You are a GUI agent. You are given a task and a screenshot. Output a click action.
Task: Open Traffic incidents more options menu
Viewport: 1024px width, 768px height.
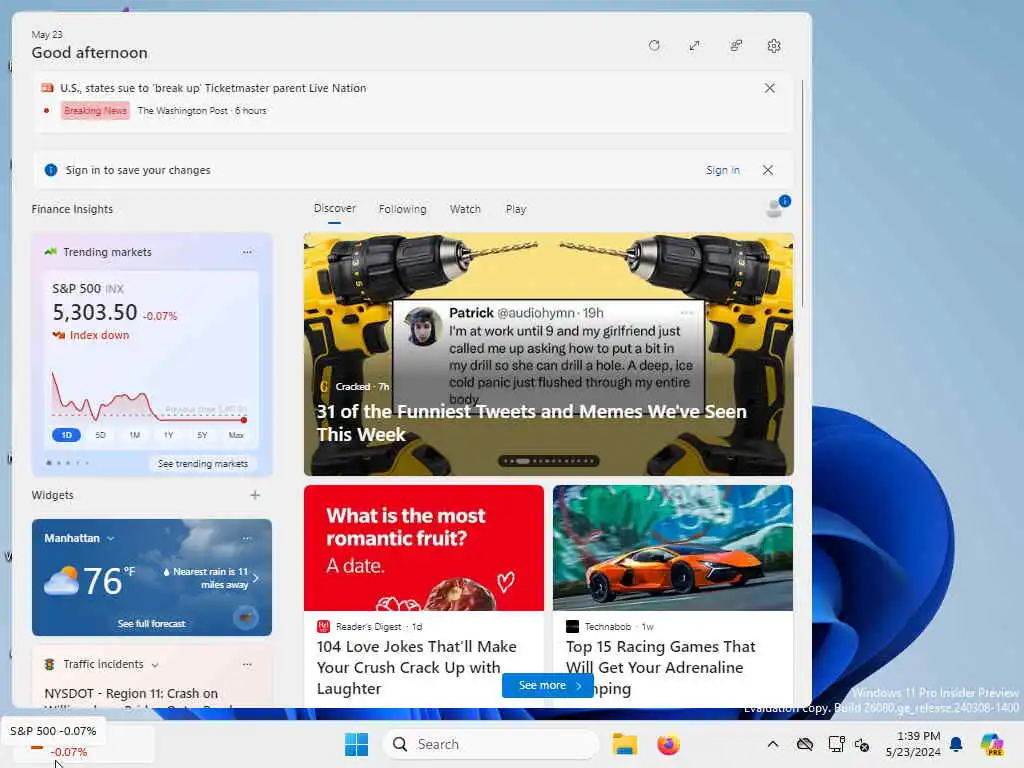click(247, 664)
